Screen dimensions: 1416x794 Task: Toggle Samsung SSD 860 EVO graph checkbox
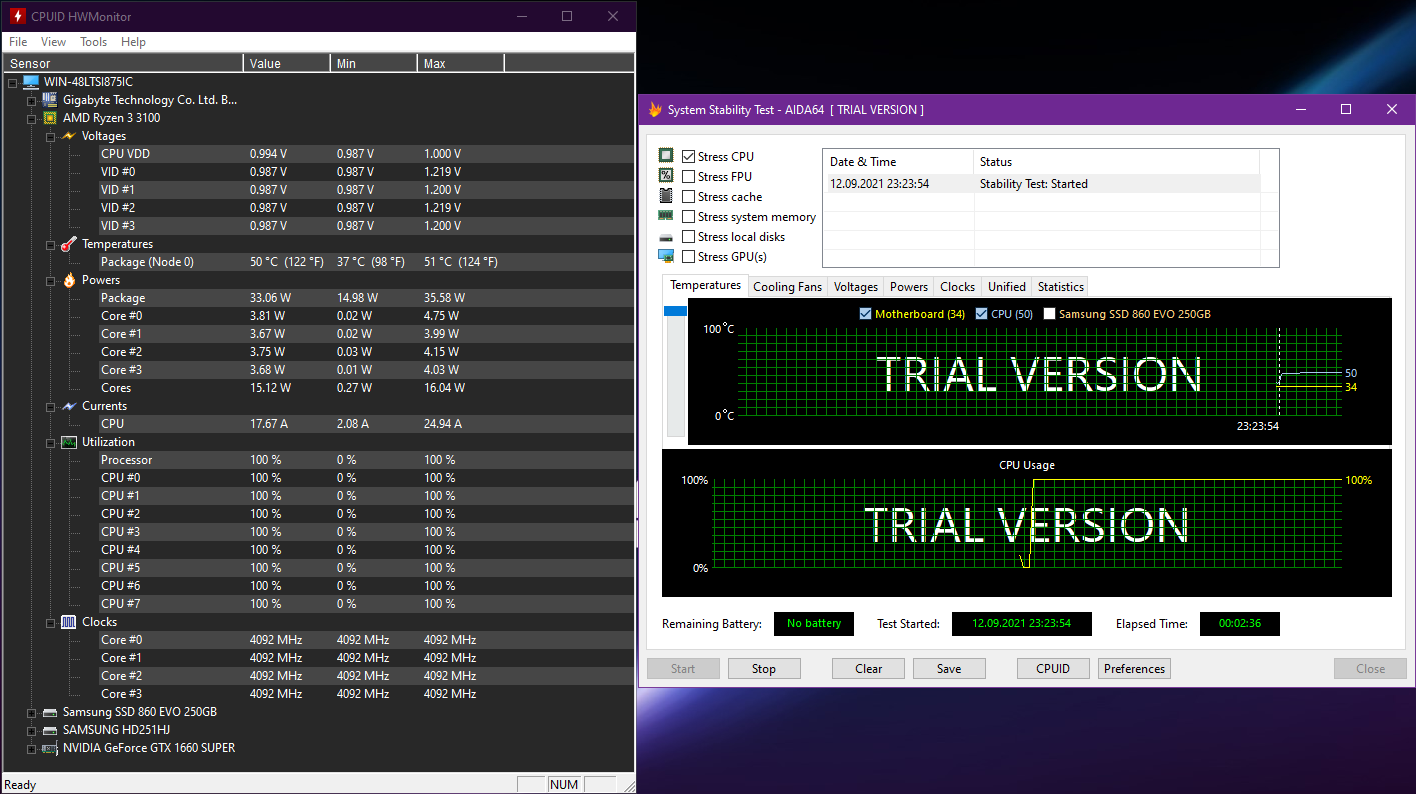click(1049, 314)
